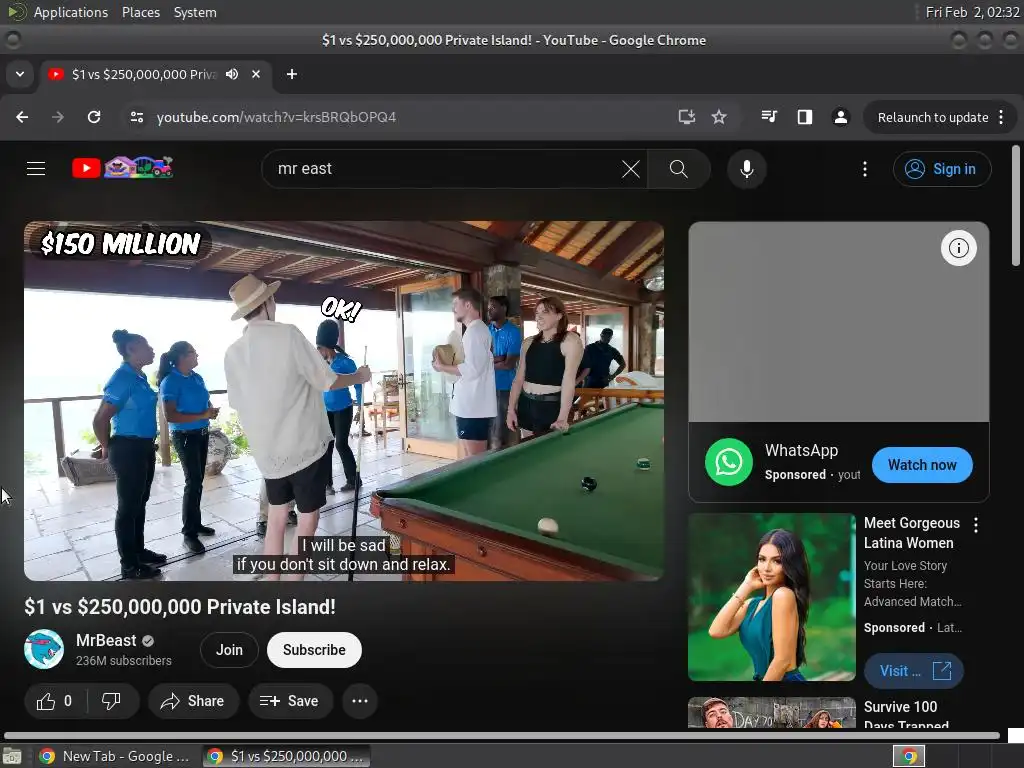
Task: Open more actions ellipsis under video
Action: pyautogui.click(x=360, y=701)
